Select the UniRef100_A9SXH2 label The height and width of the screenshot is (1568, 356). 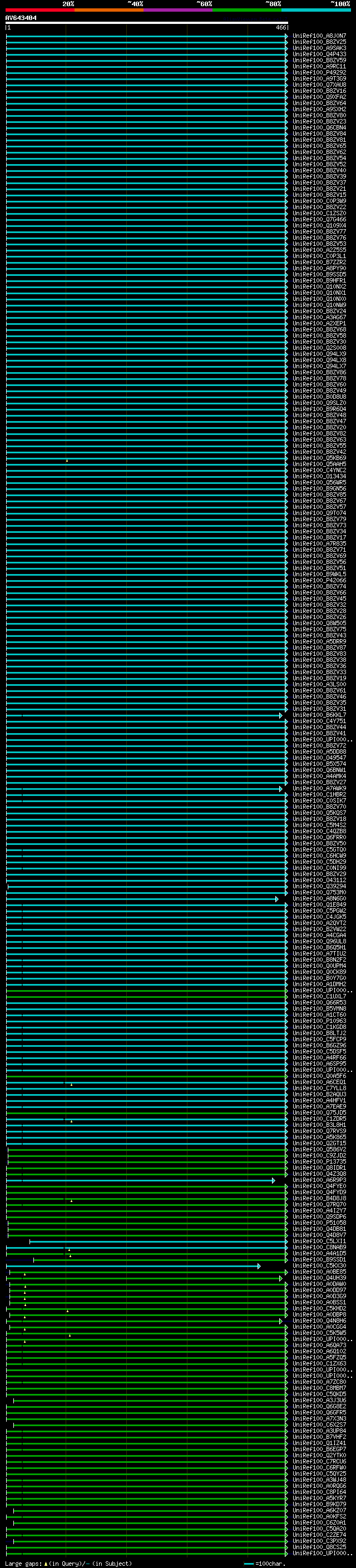(x=319, y=110)
